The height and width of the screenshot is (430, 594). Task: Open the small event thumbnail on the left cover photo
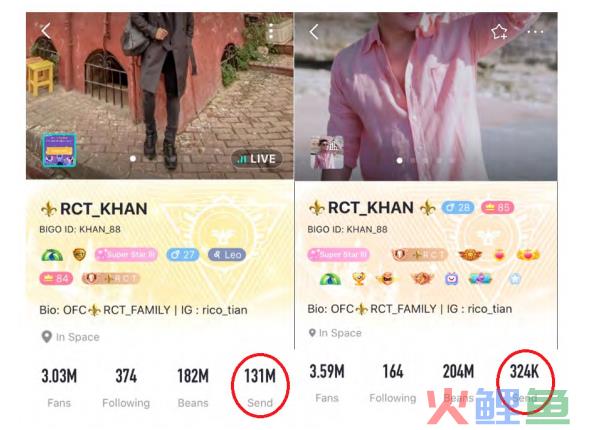click(x=59, y=150)
